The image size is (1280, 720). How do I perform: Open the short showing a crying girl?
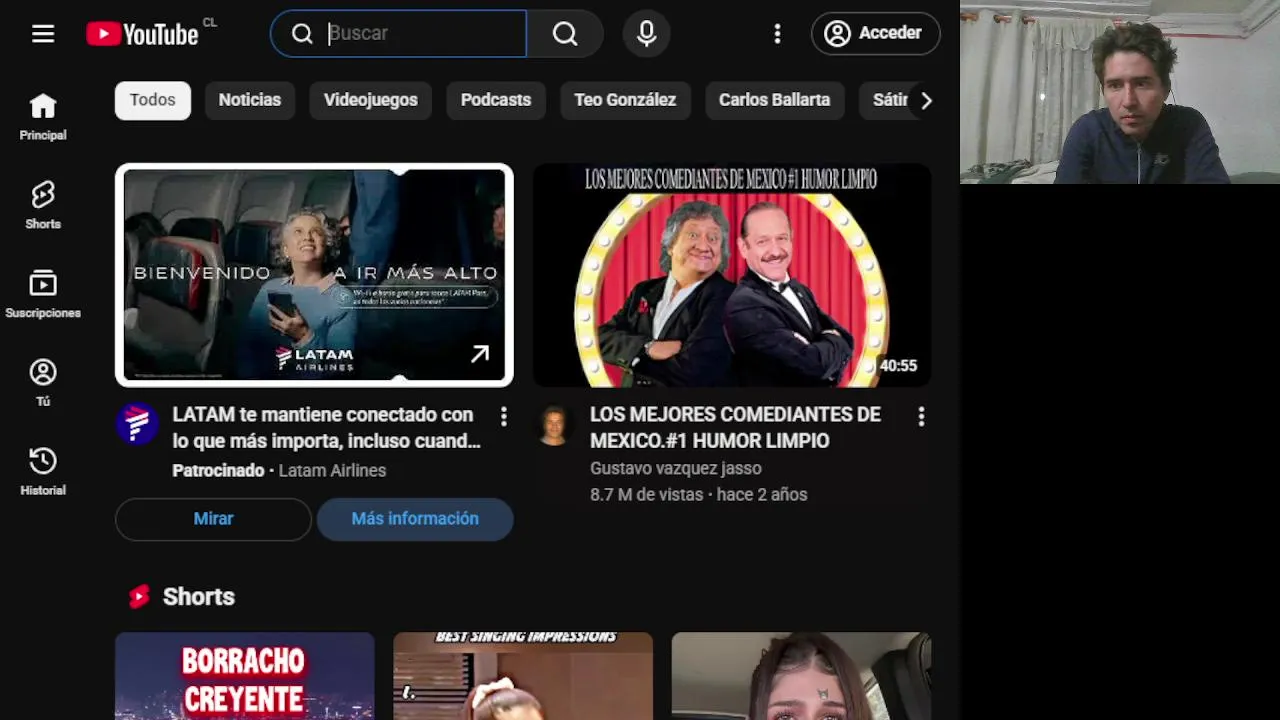801,676
